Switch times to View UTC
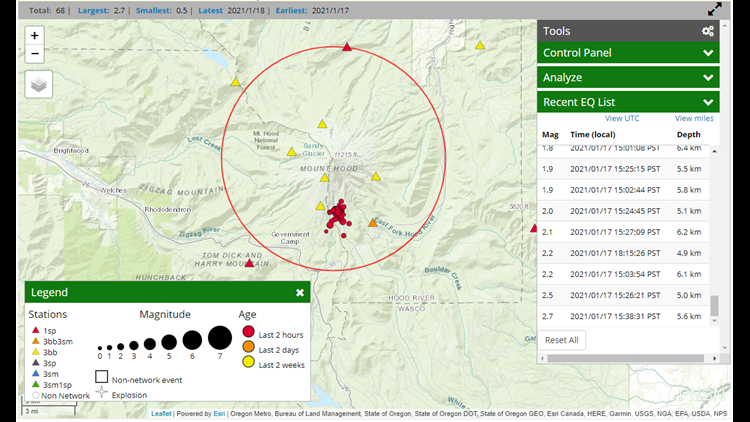Screen dimensions: 750x422 tap(622, 118)
